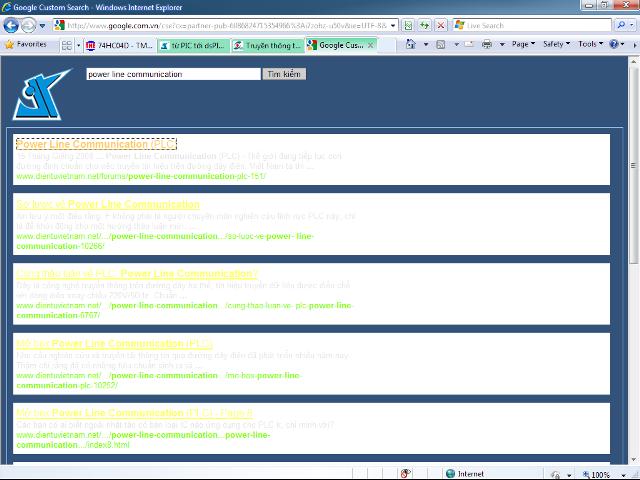
Task: Click the Help question mark icon
Action: (x=614, y=44)
